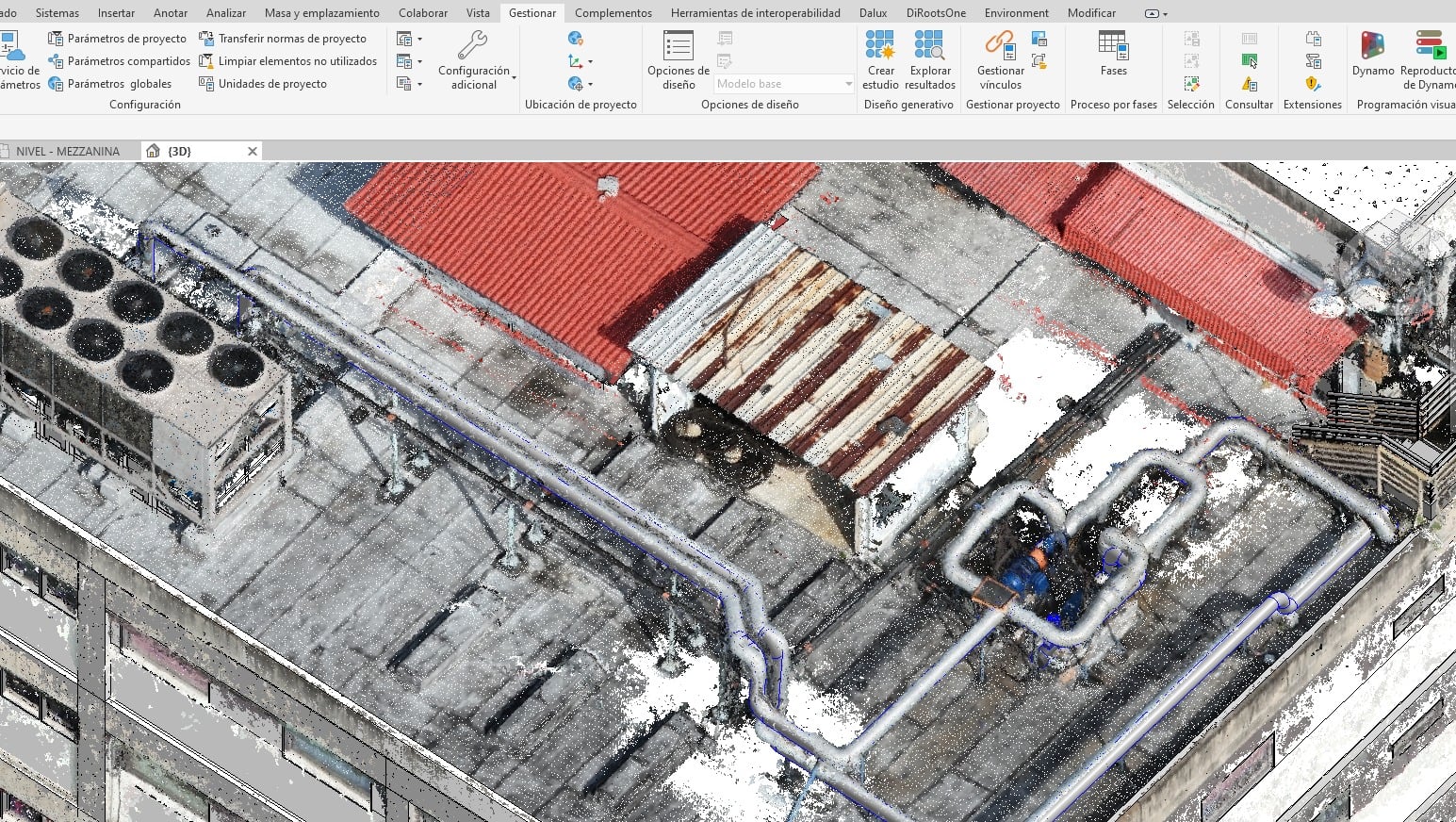
Task: Open Explorar resultados tool
Action: pos(930,60)
